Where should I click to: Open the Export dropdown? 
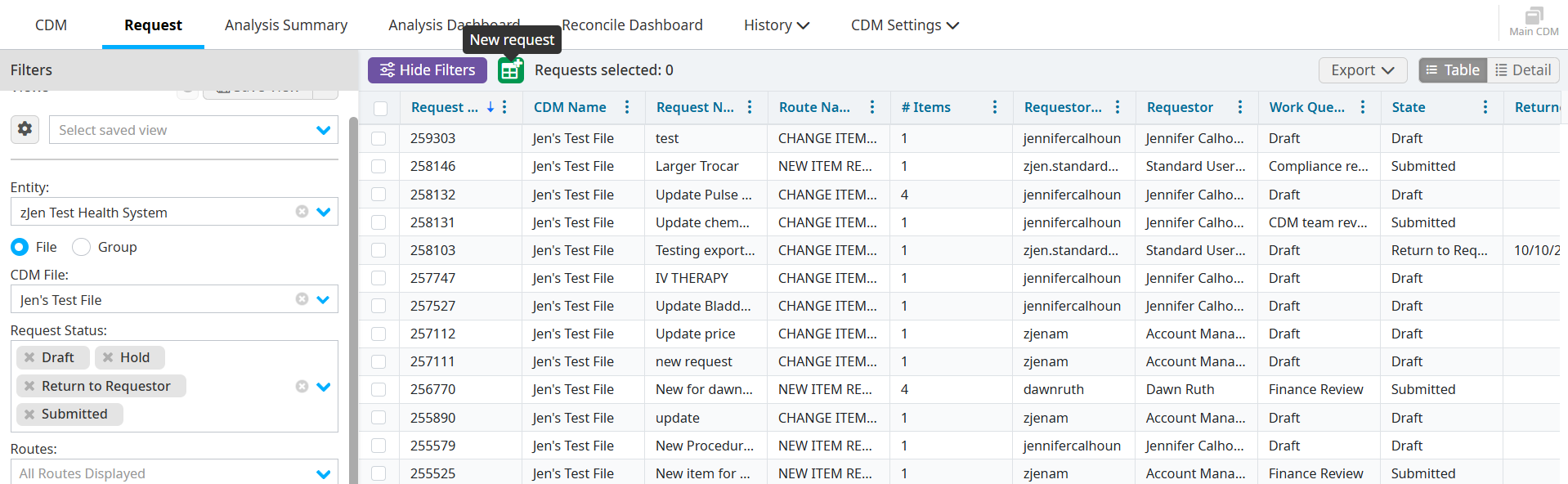point(1362,70)
